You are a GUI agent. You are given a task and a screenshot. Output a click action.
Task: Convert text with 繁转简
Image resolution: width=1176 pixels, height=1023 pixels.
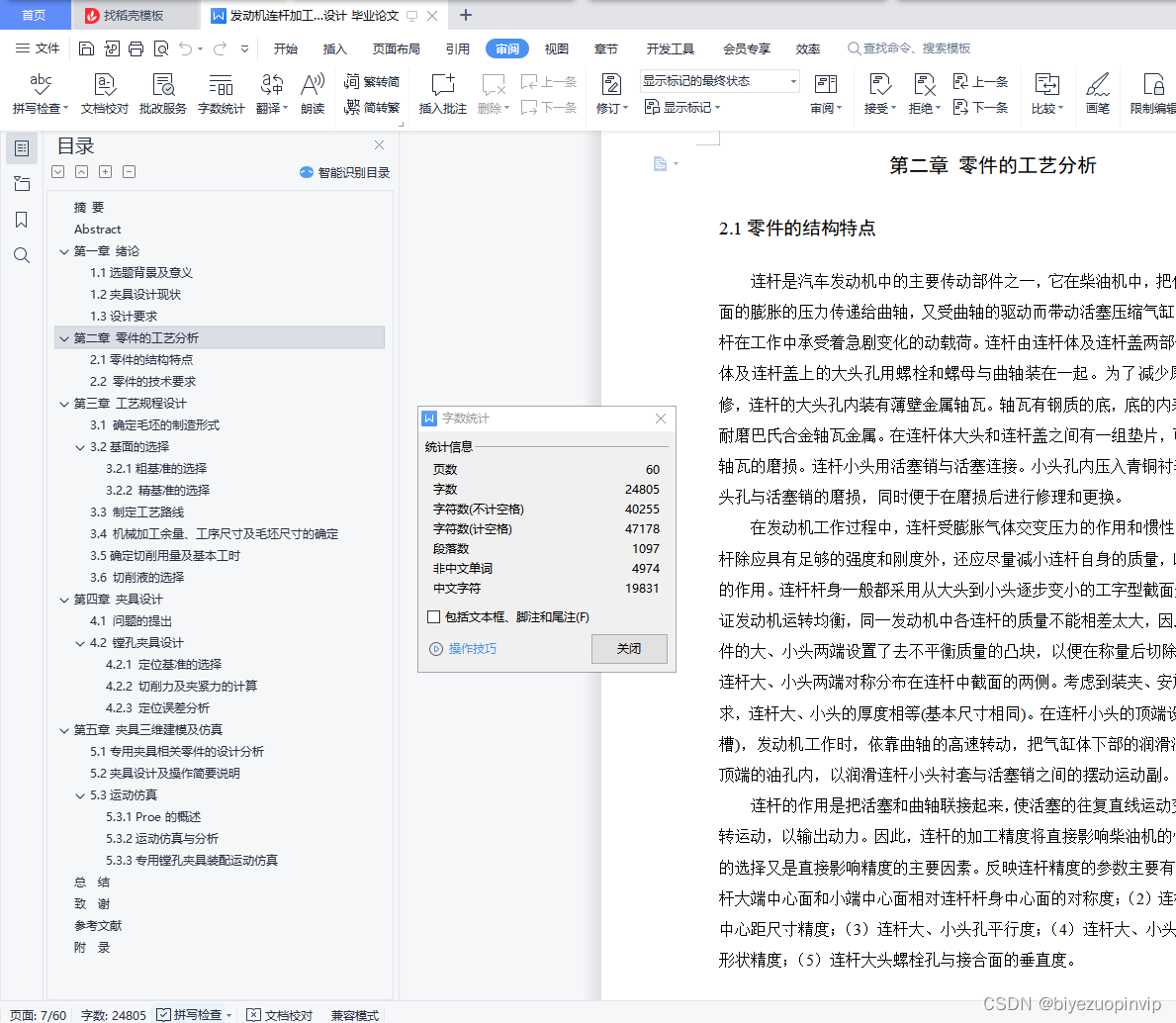pos(372,81)
